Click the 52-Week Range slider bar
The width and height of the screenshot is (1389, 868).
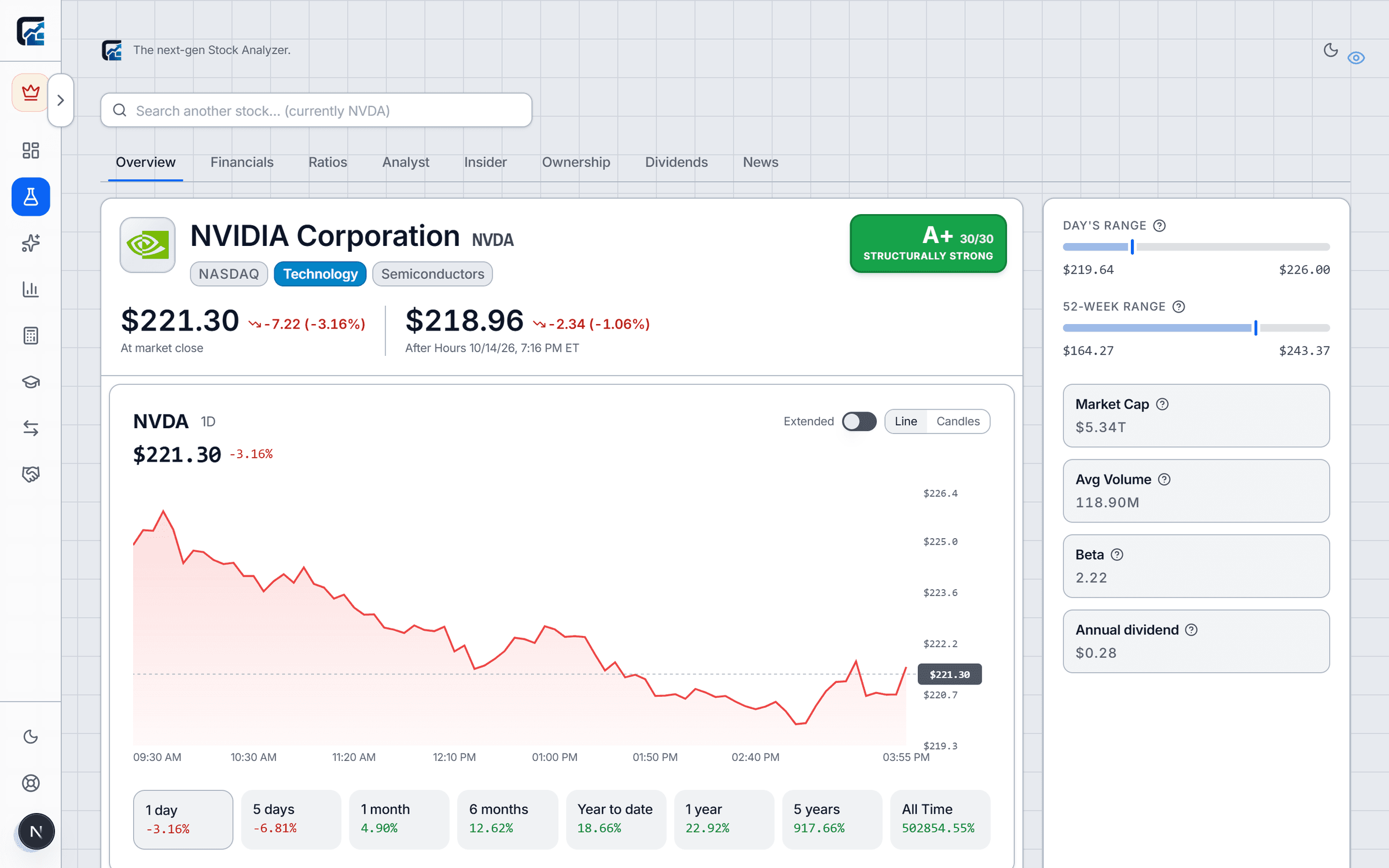1196,328
